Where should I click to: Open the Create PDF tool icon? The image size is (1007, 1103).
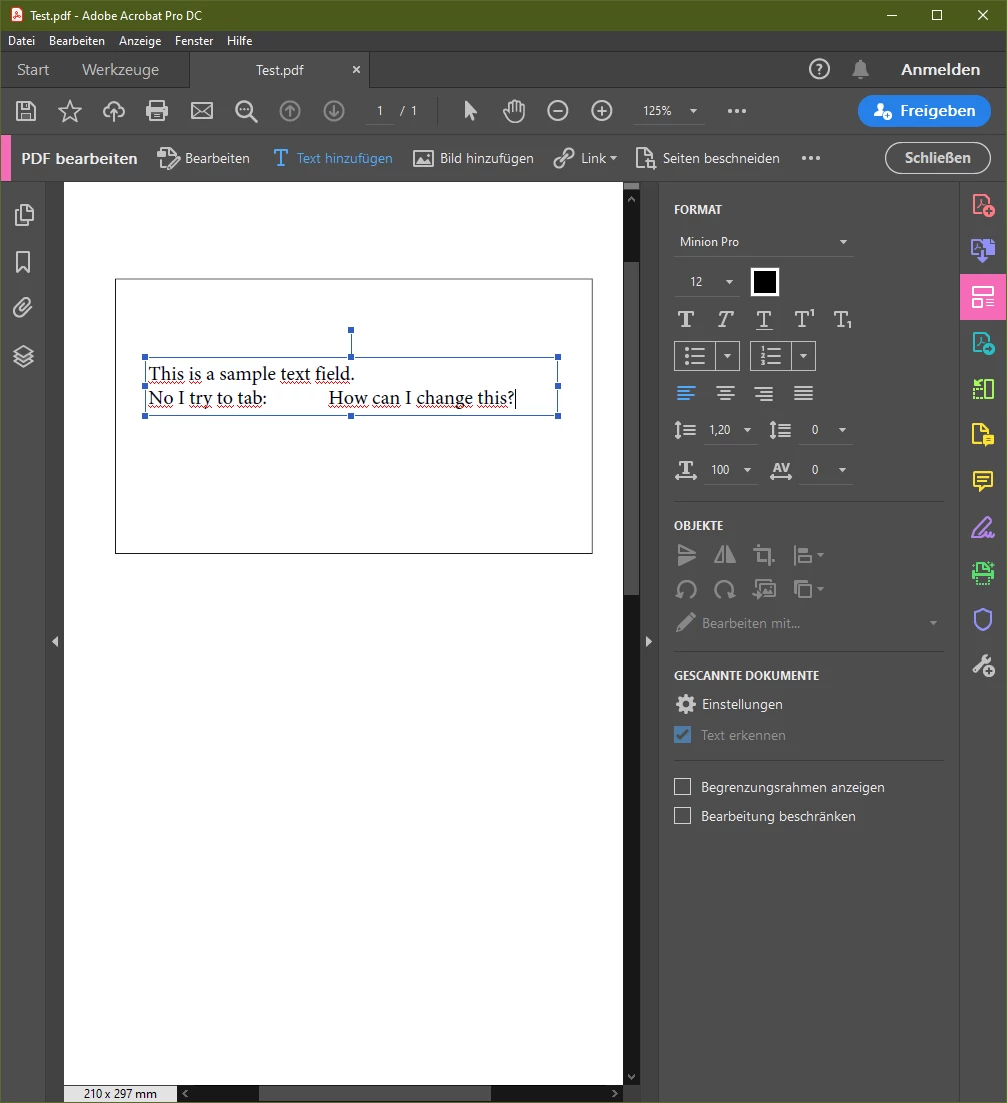pos(983,206)
